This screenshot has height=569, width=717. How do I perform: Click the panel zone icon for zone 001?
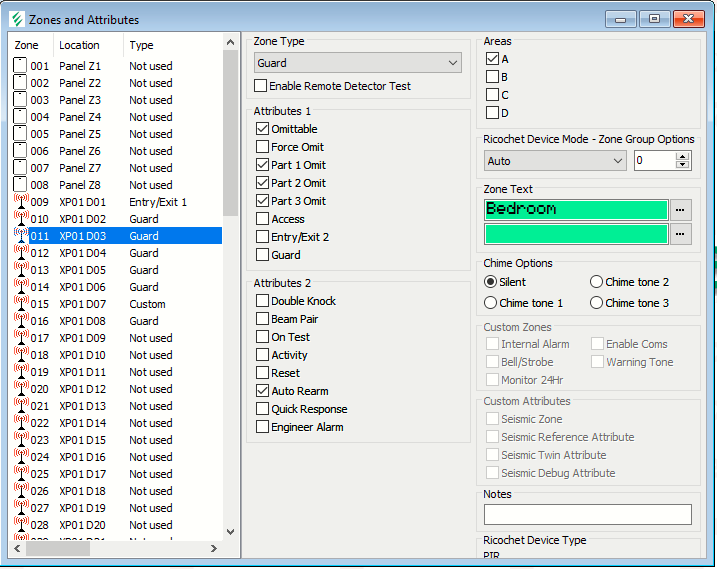pos(20,66)
